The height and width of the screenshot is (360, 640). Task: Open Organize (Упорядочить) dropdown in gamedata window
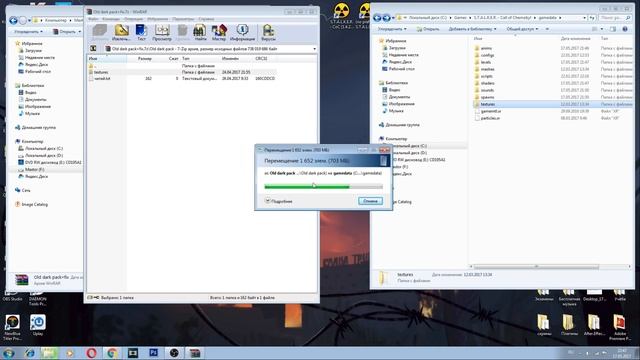click(392, 29)
